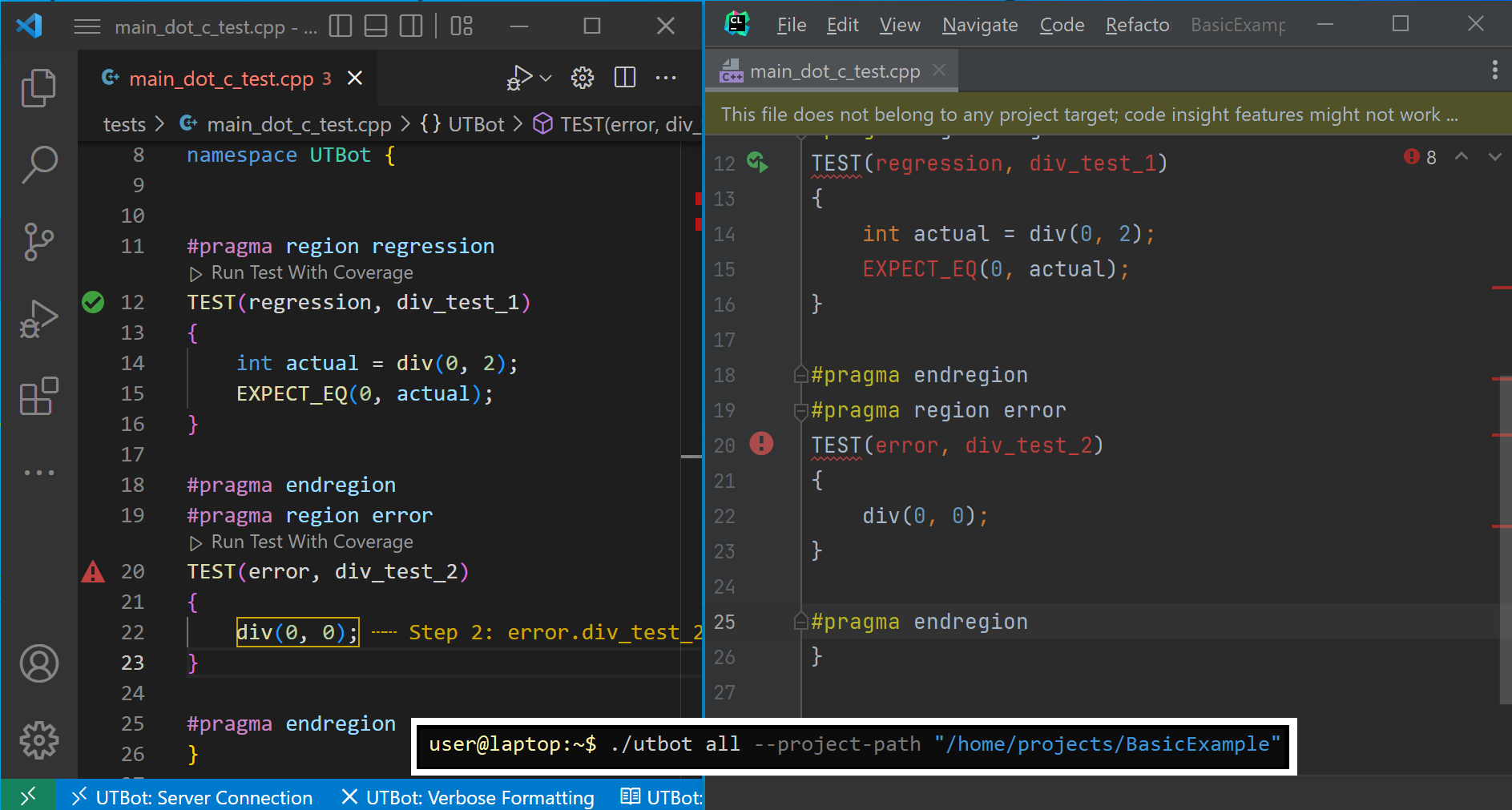Click the CLion logo icon
Image resolution: width=1512 pixels, height=810 pixels.
click(736, 24)
